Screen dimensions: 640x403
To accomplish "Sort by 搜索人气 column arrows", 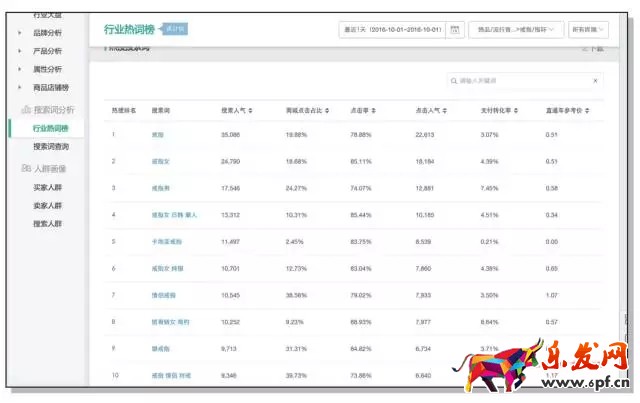I will pyautogui.click(x=258, y=108).
